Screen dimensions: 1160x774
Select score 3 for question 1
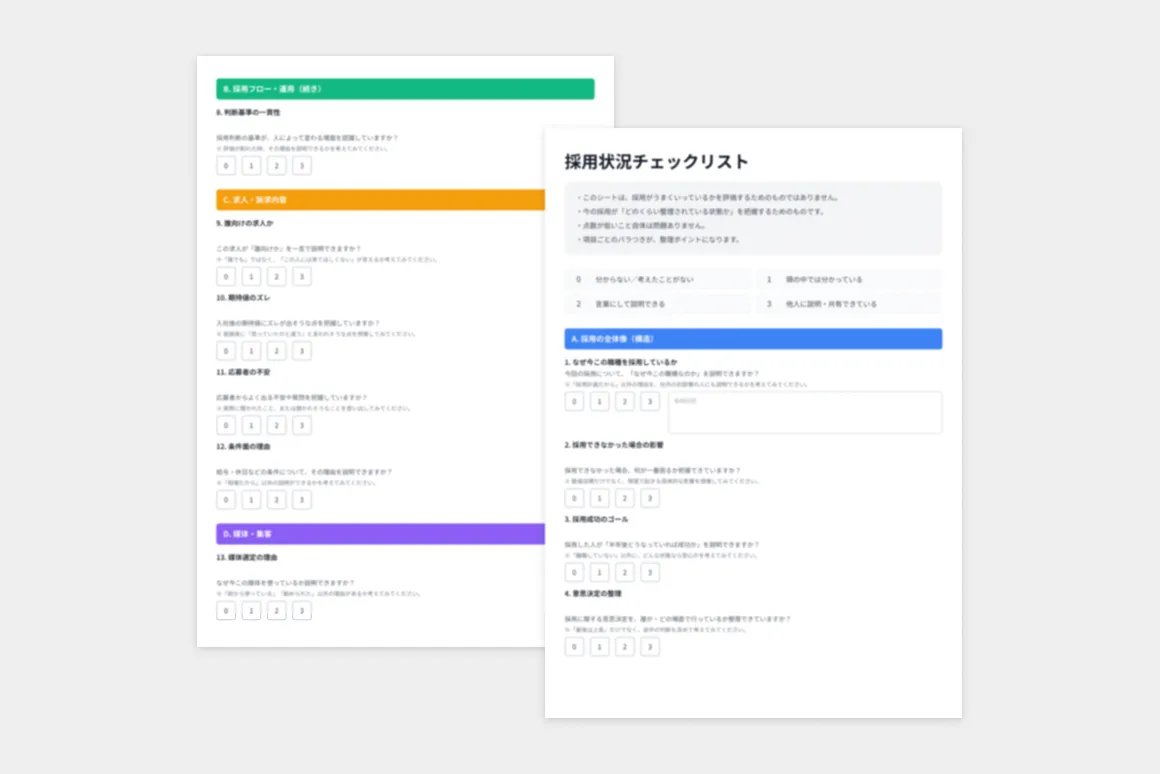650,401
